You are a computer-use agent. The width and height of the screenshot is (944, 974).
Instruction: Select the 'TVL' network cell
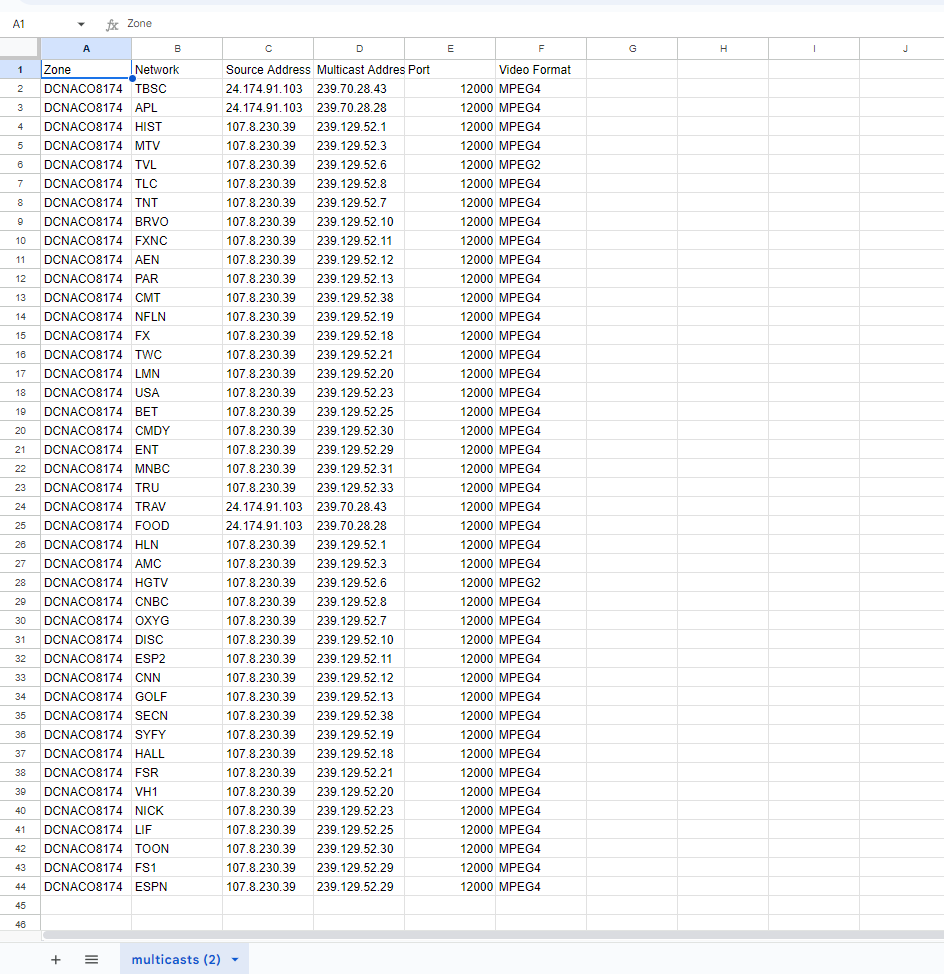[177, 165]
